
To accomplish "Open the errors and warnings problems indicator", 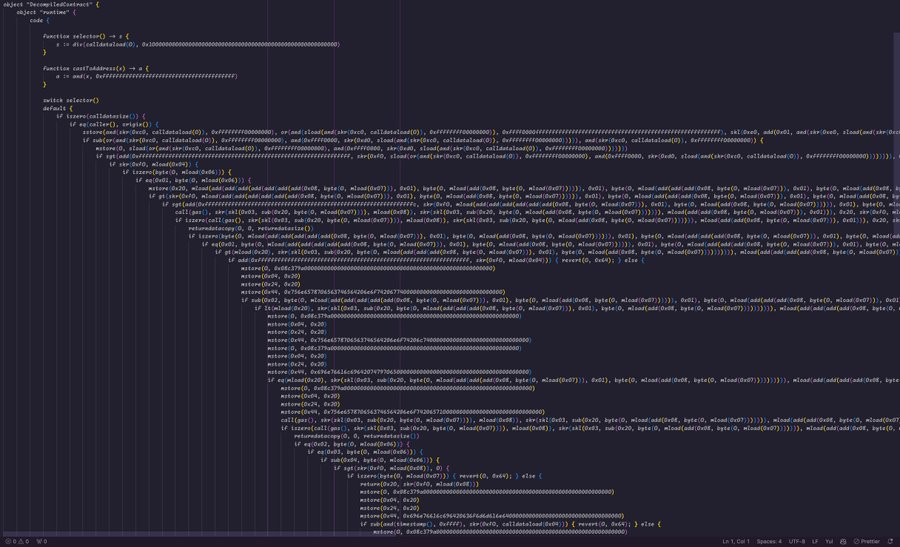I will pyautogui.click(x=17, y=541).
